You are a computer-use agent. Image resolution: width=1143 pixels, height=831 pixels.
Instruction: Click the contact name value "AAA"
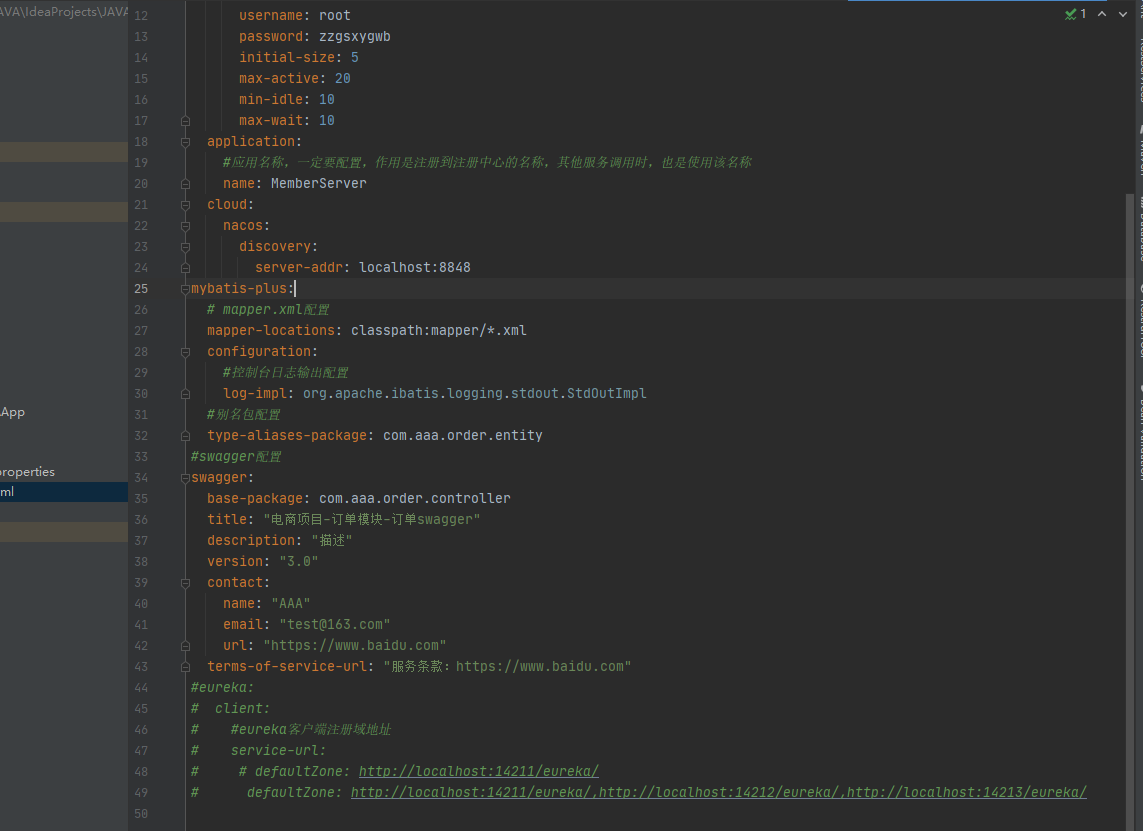click(x=291, y=604)
